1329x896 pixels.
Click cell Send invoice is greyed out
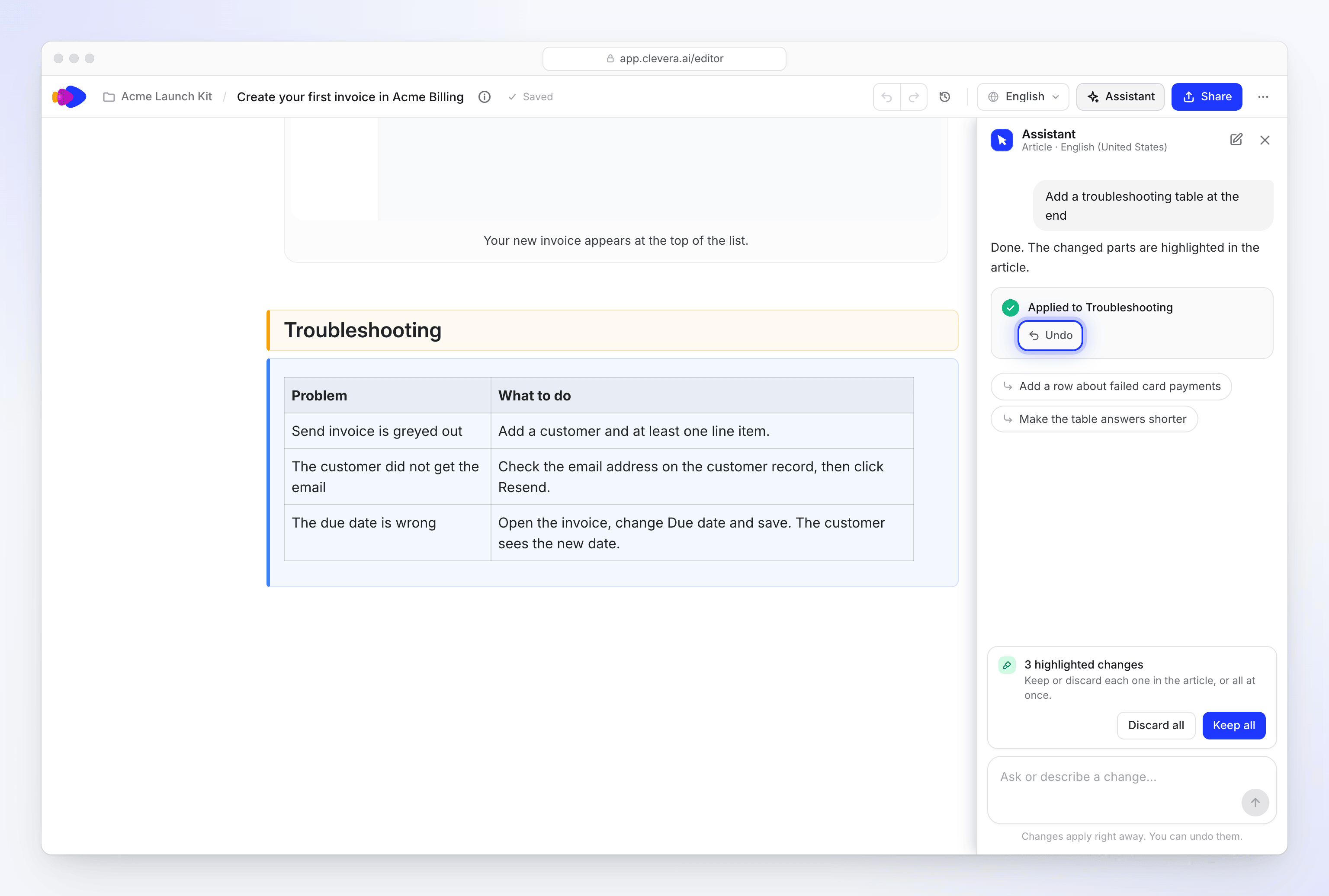coord(387,431)
